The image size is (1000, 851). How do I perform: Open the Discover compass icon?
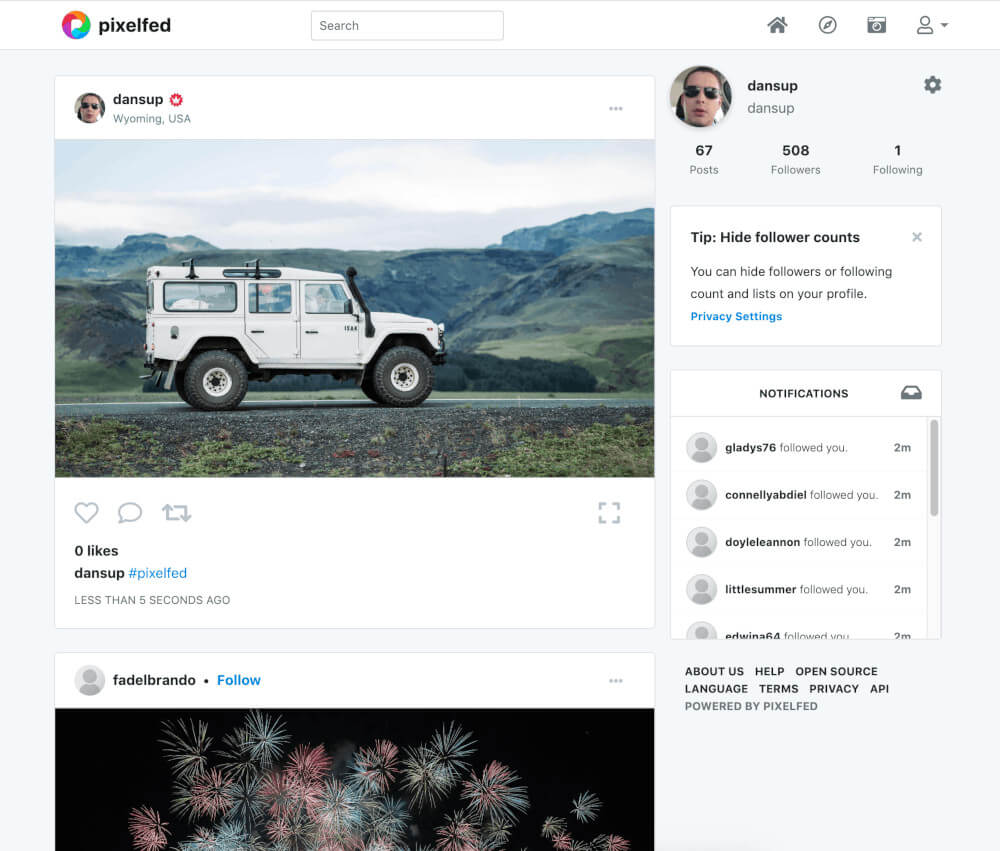pyautogui.click(x=827, y=25)
